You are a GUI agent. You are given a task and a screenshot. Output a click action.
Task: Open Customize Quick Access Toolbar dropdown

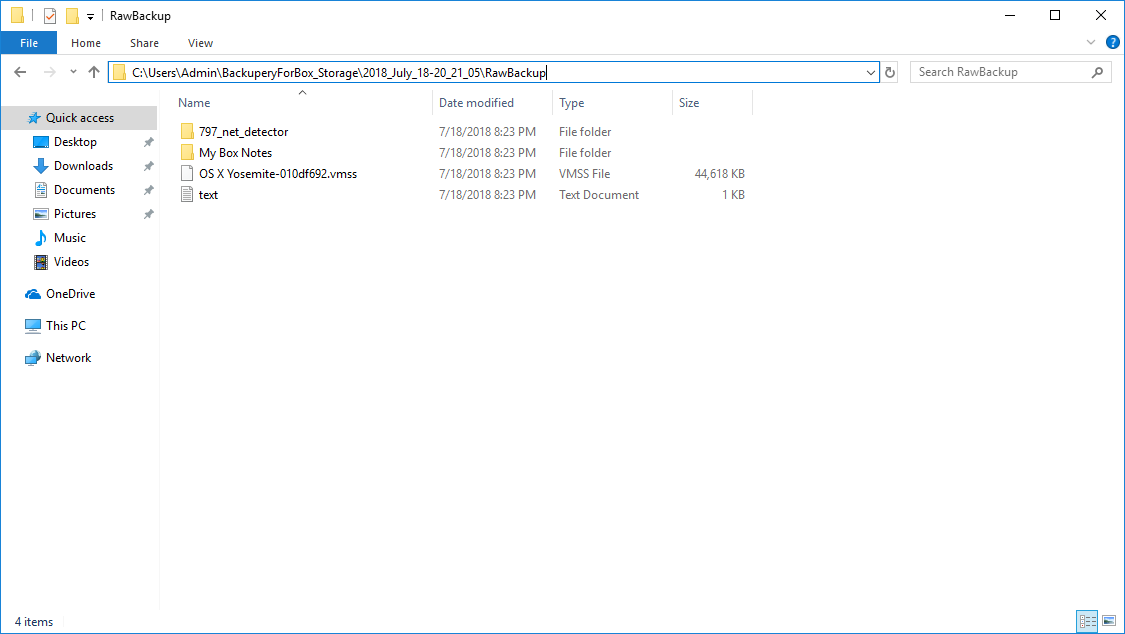(x=90, y=16)
